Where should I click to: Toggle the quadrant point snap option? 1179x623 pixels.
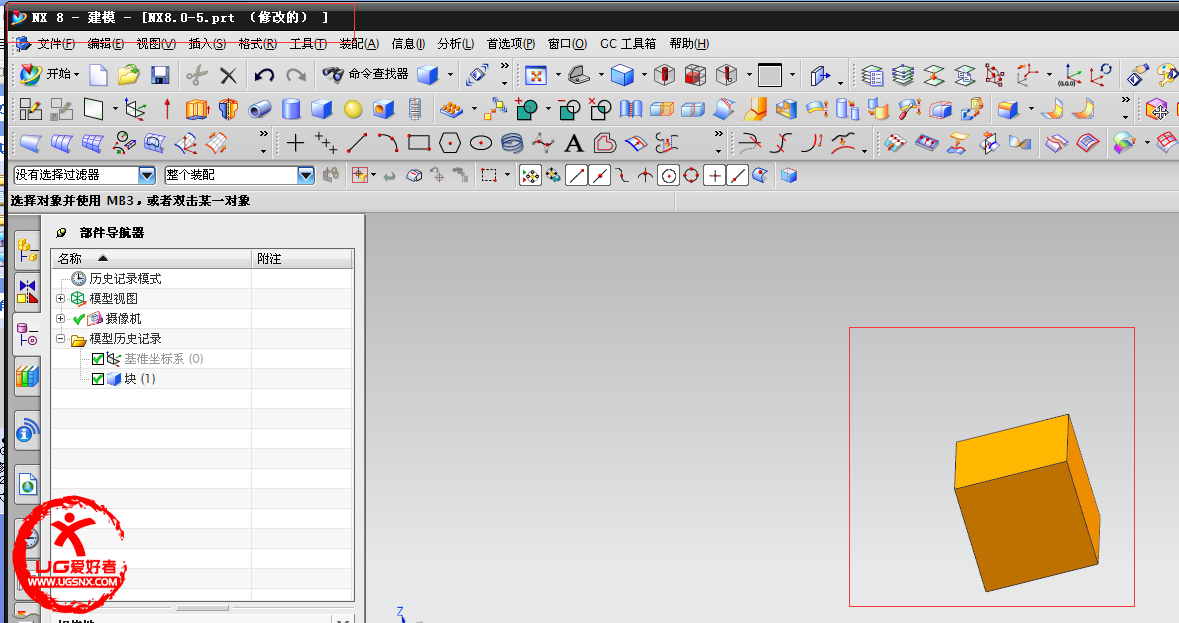(691, 176)
